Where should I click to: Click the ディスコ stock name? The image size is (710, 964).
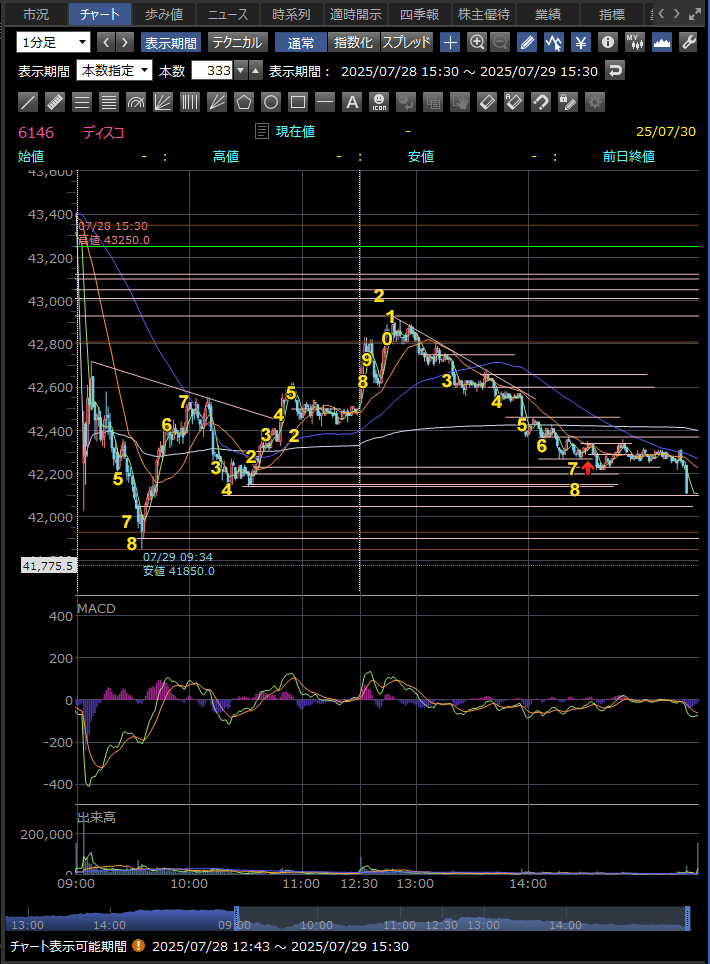point(103,132)
